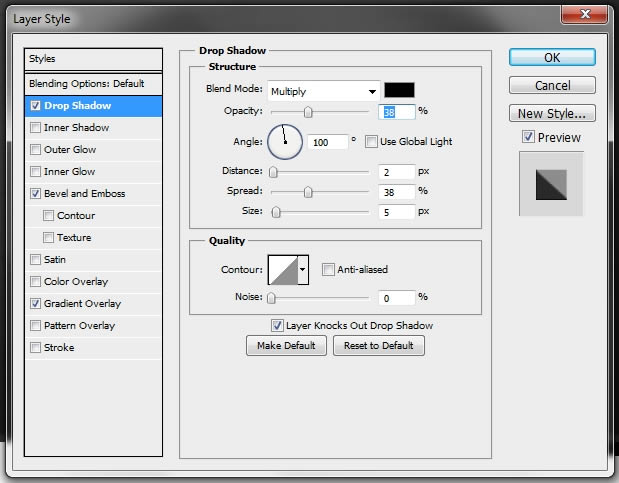Viewport: 619px width, 483px height.
Task: Enable the Stroke checkbox
Action: coord(36,348)
